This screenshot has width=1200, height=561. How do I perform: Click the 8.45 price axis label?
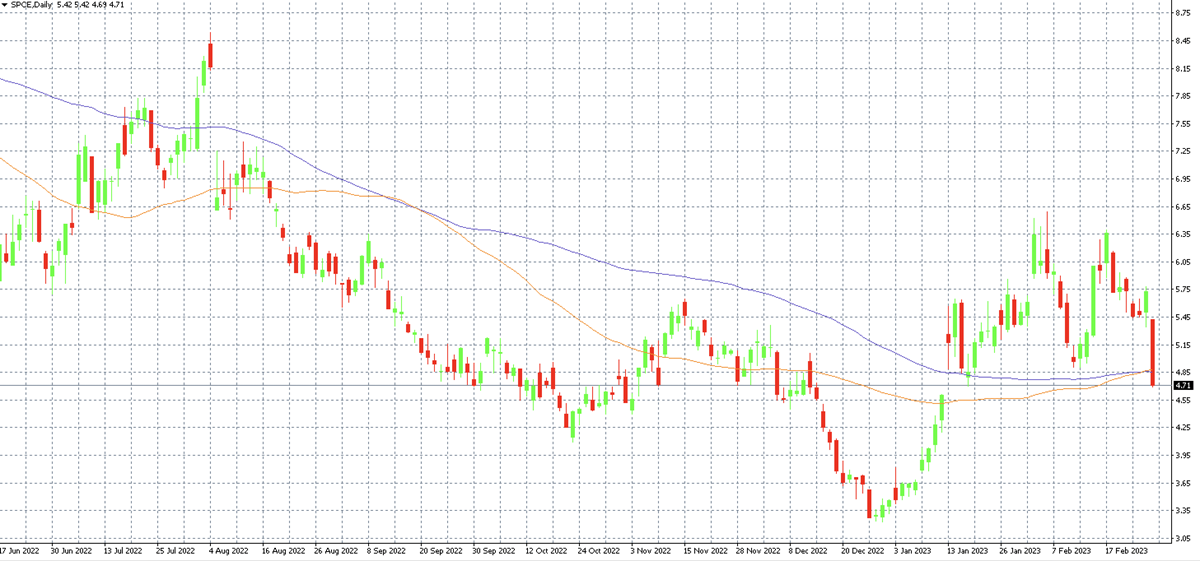[1183, 41]
